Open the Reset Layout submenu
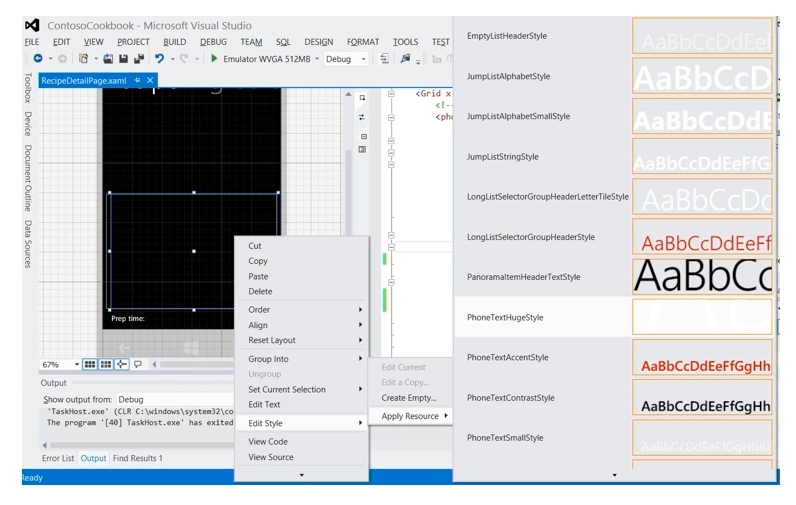 [x=302, y=340]
